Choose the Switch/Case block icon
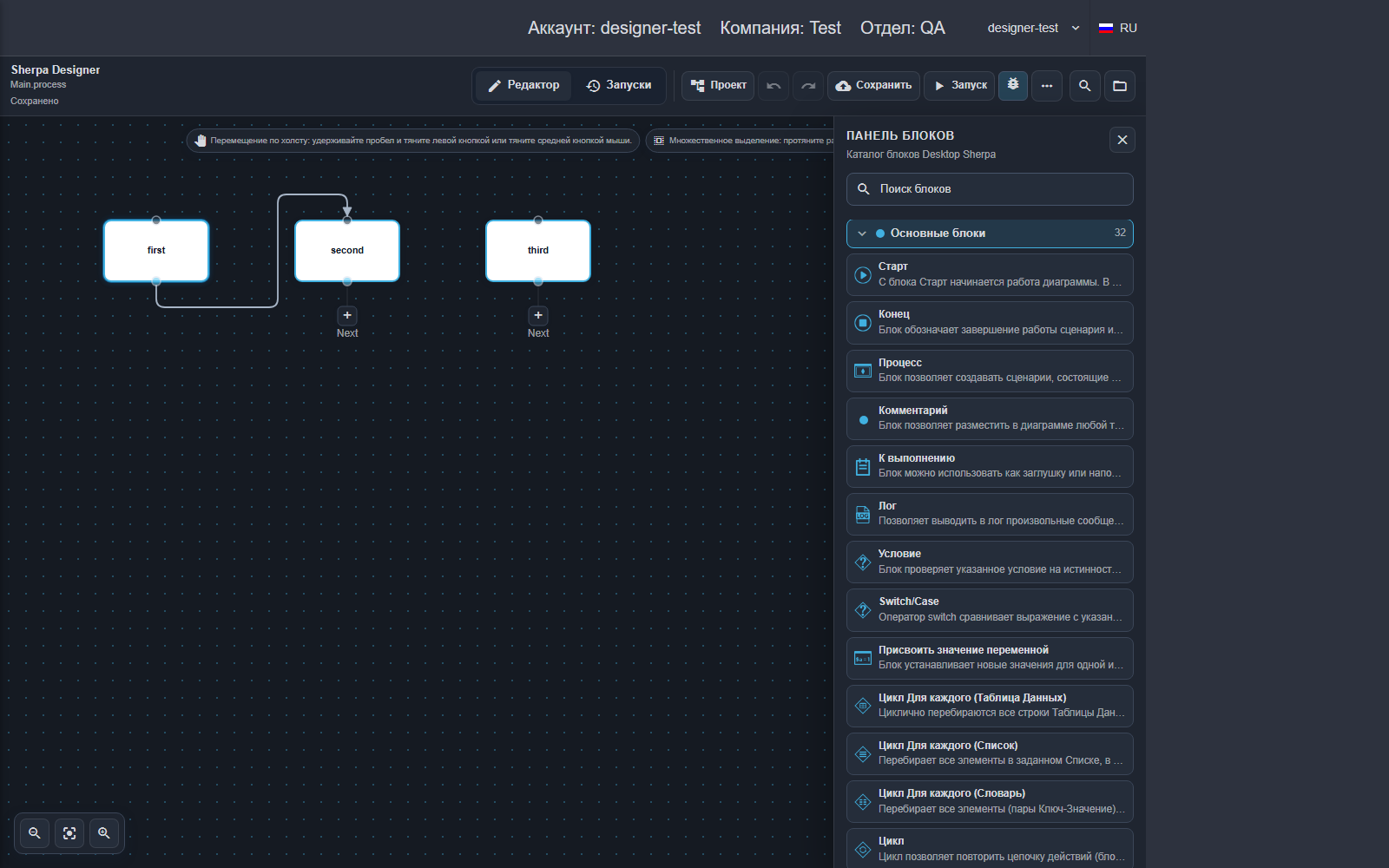 pyautogui.click(x=863, y=610)
